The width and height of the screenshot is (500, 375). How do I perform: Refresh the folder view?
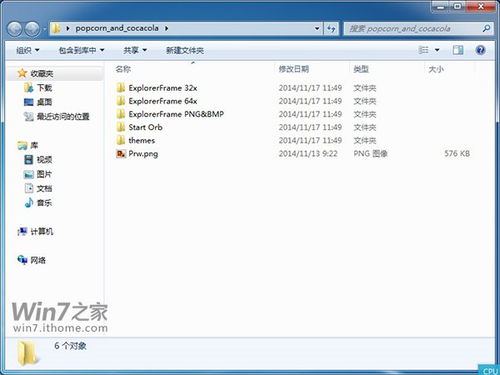point(331,29)
